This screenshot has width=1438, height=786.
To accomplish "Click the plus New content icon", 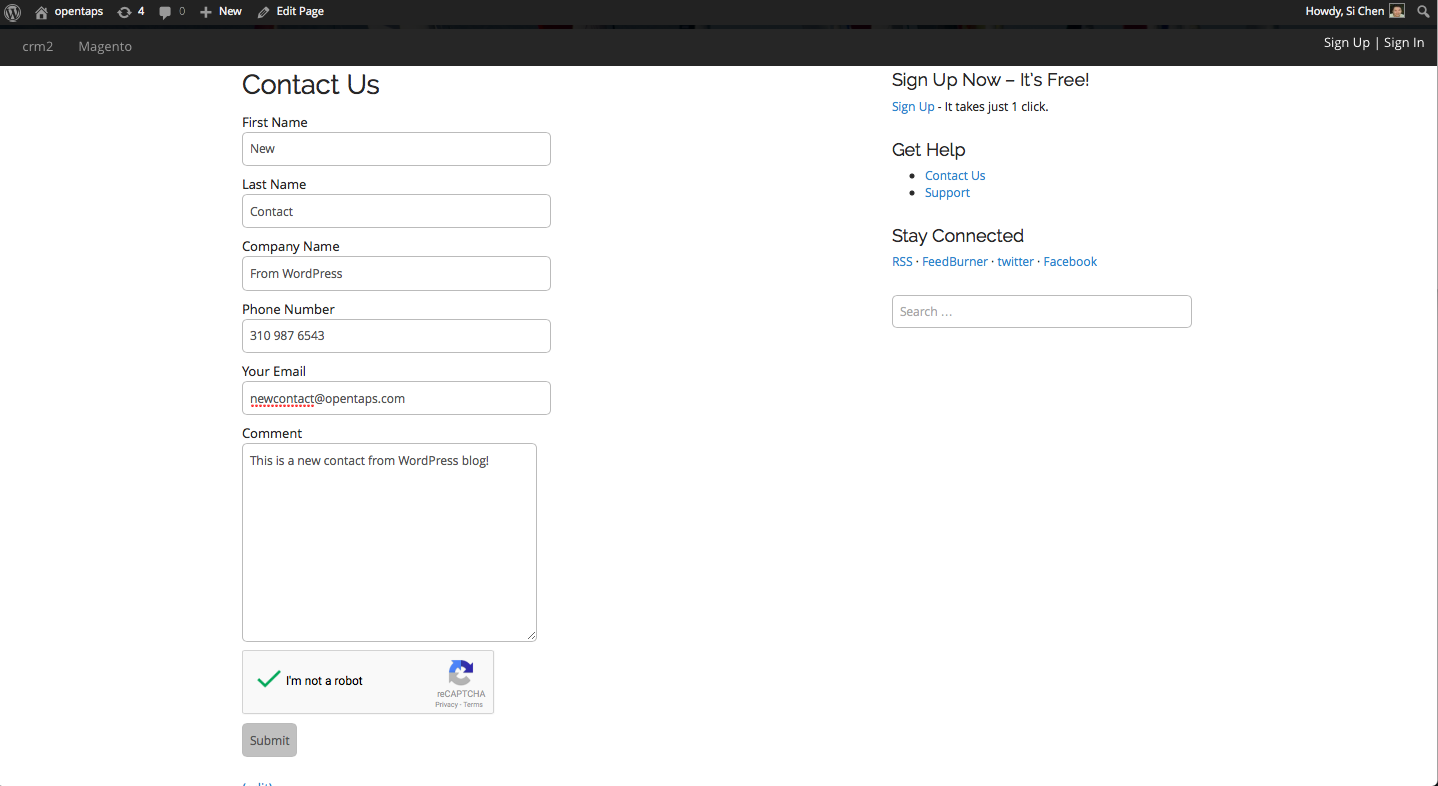I will click(x=205, y=12).
